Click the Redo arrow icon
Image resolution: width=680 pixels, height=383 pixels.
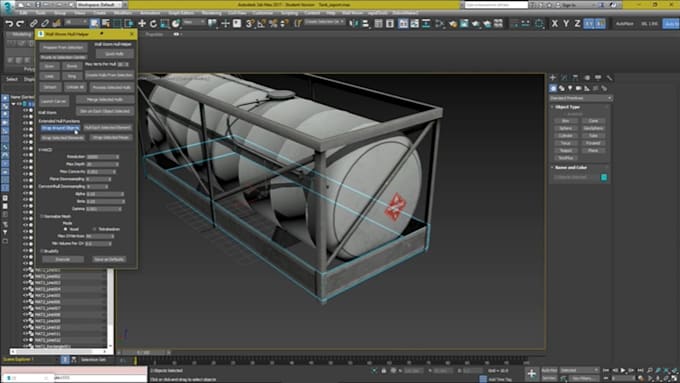click(x=20, y=23)
